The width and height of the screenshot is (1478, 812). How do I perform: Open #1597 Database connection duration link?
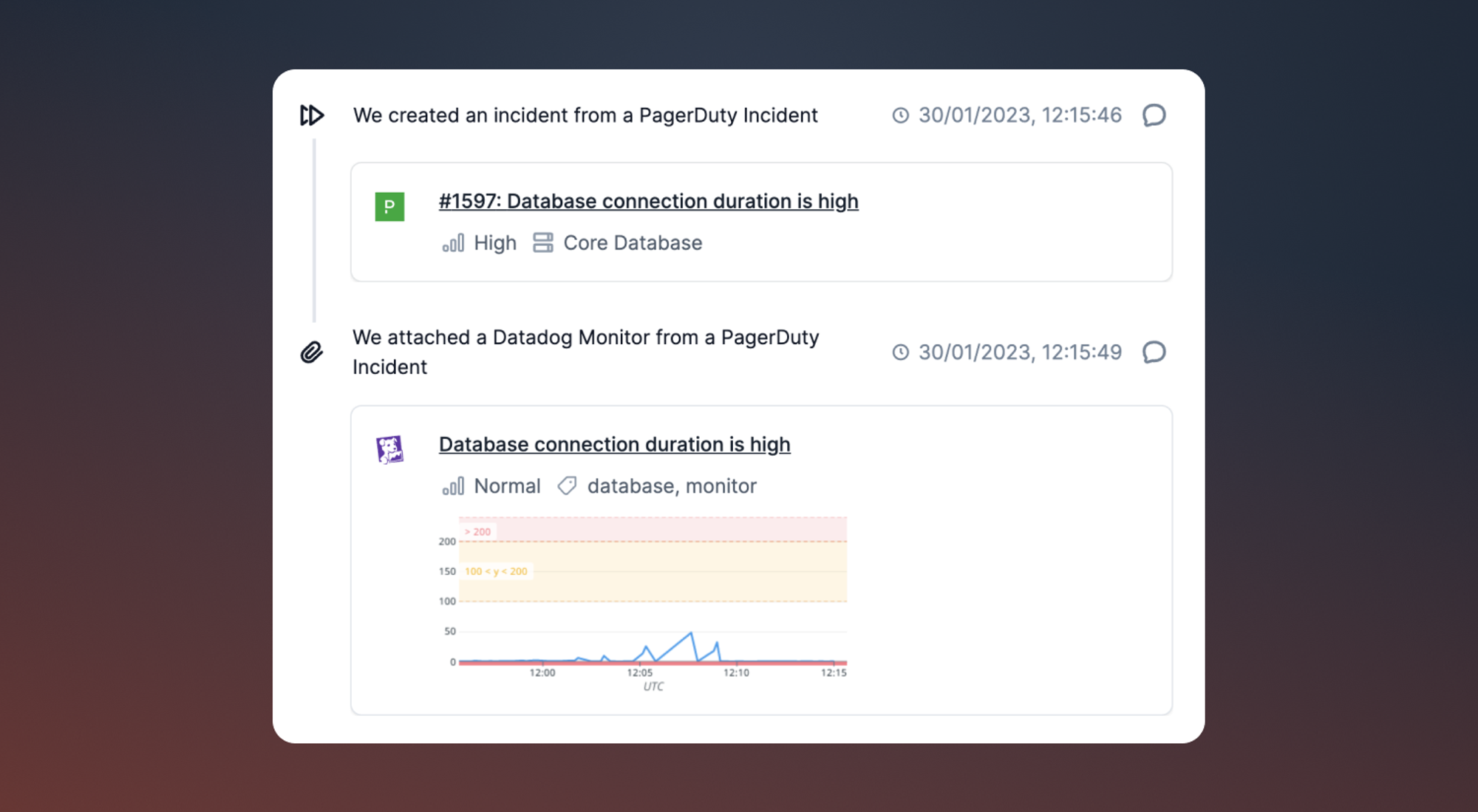coord(648,202)
